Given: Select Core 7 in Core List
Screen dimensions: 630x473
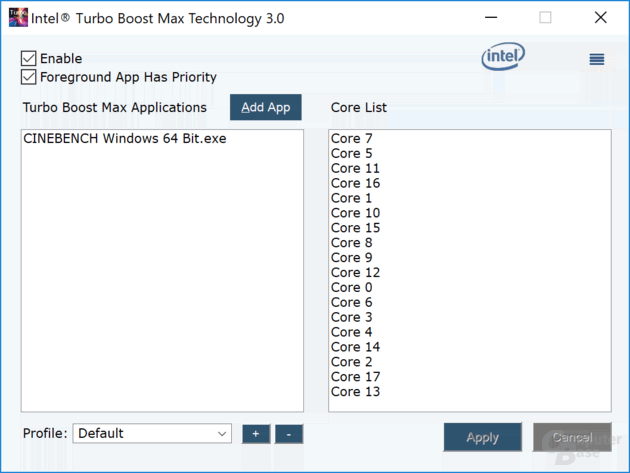Looking at the screenshot, I should click(470, 139).
